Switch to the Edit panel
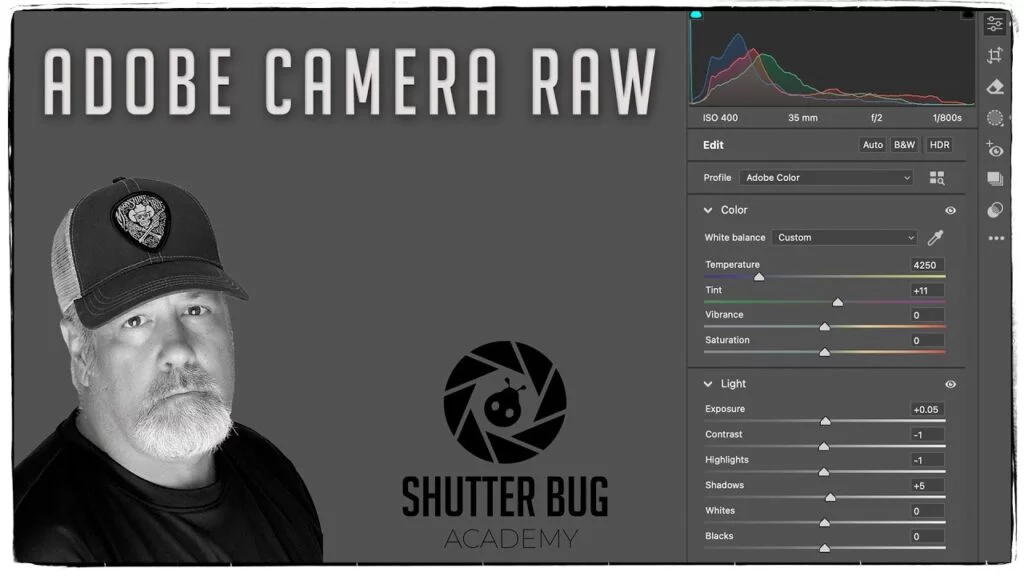Screen dimensions: 1024x576 click(x=712, y=144)
